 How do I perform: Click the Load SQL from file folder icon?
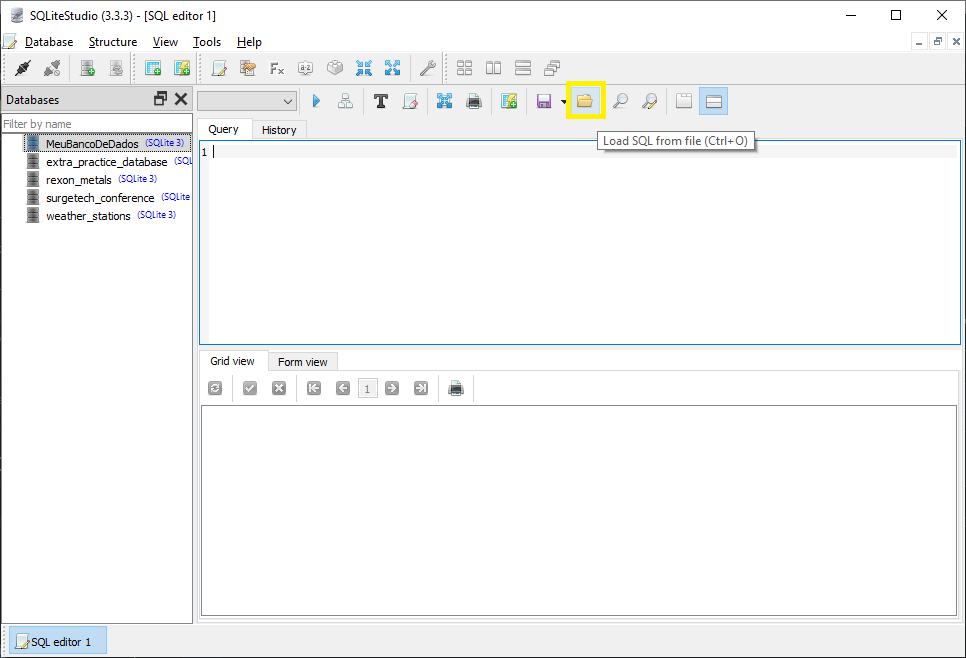(x=585, y=100)
